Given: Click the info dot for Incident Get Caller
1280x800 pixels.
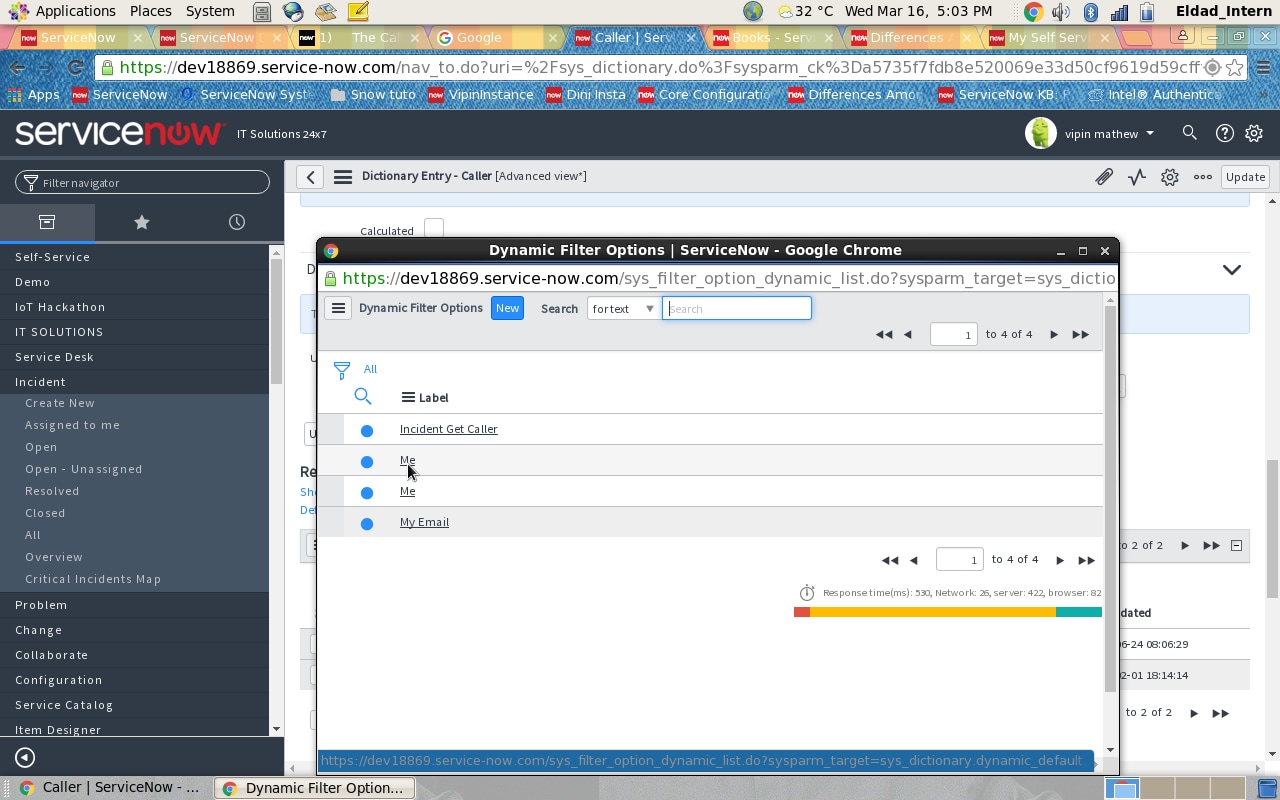Looking at the screenshot, I should 367,430.
